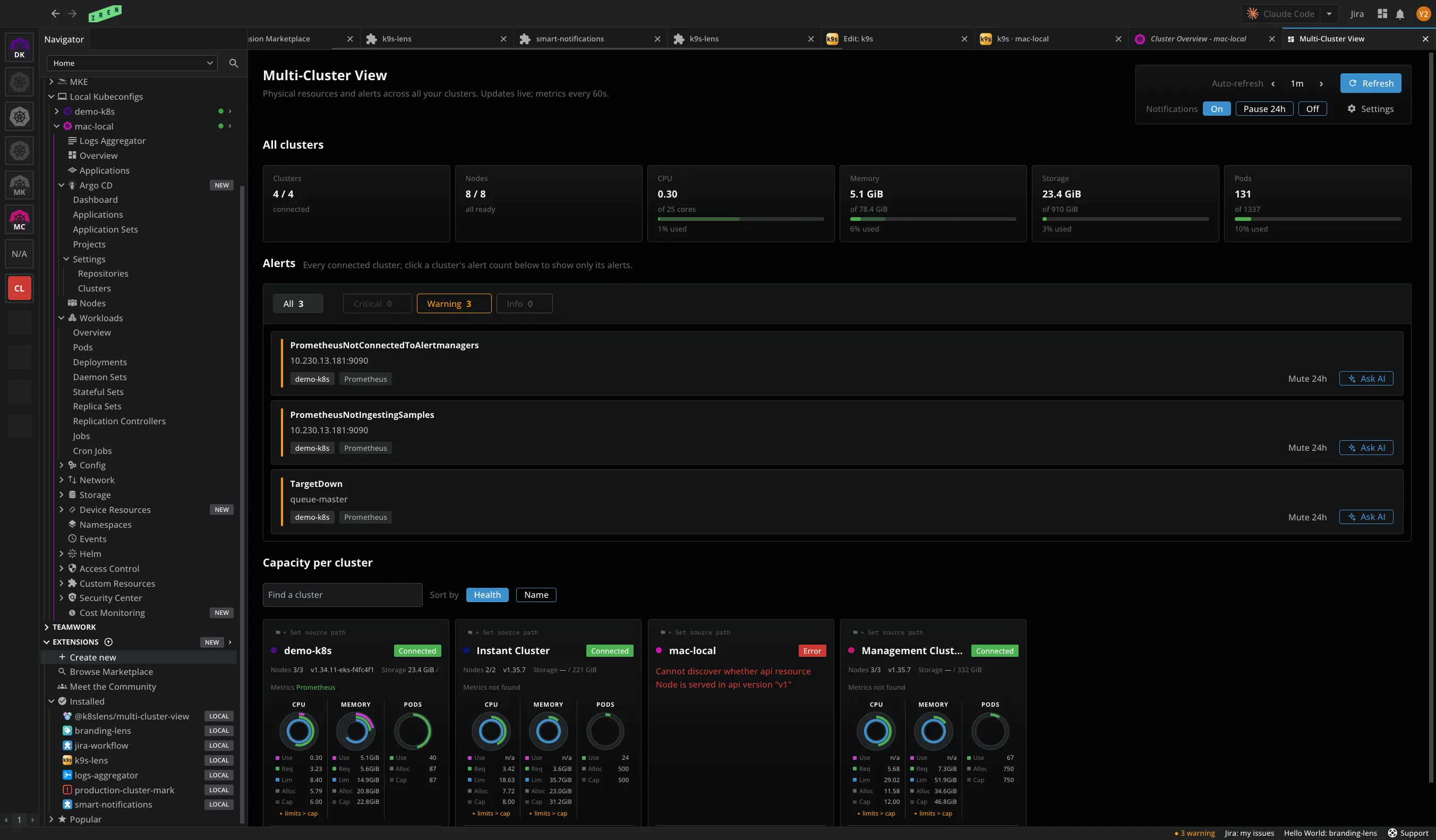Screen dimensions: 1436x840
Task: Open the k9s-lens extension entry
Action: coord(91,760)
